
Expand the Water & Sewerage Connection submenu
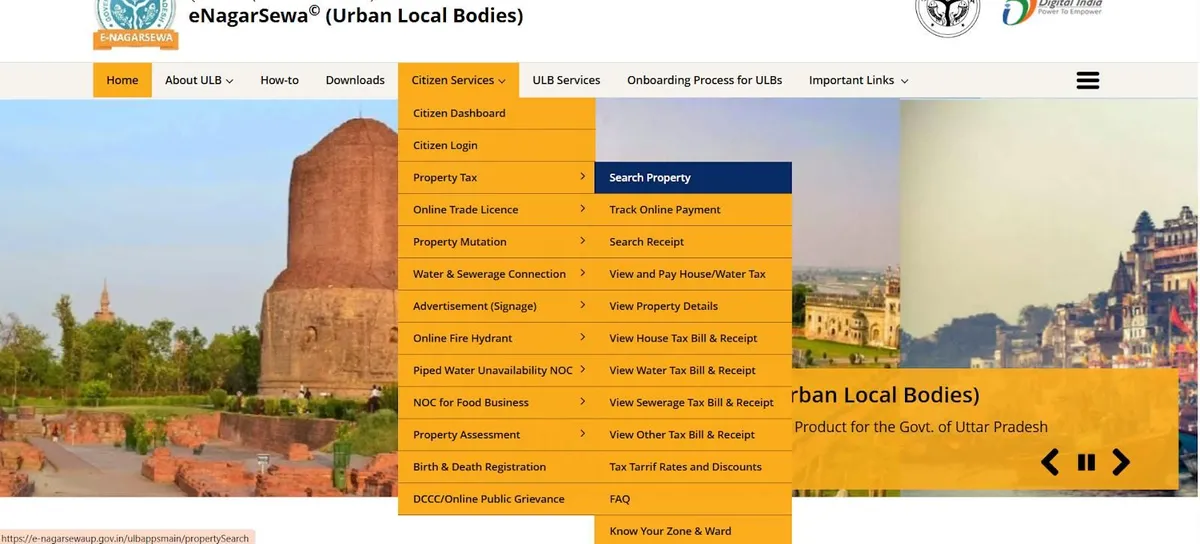coord(496,274)
